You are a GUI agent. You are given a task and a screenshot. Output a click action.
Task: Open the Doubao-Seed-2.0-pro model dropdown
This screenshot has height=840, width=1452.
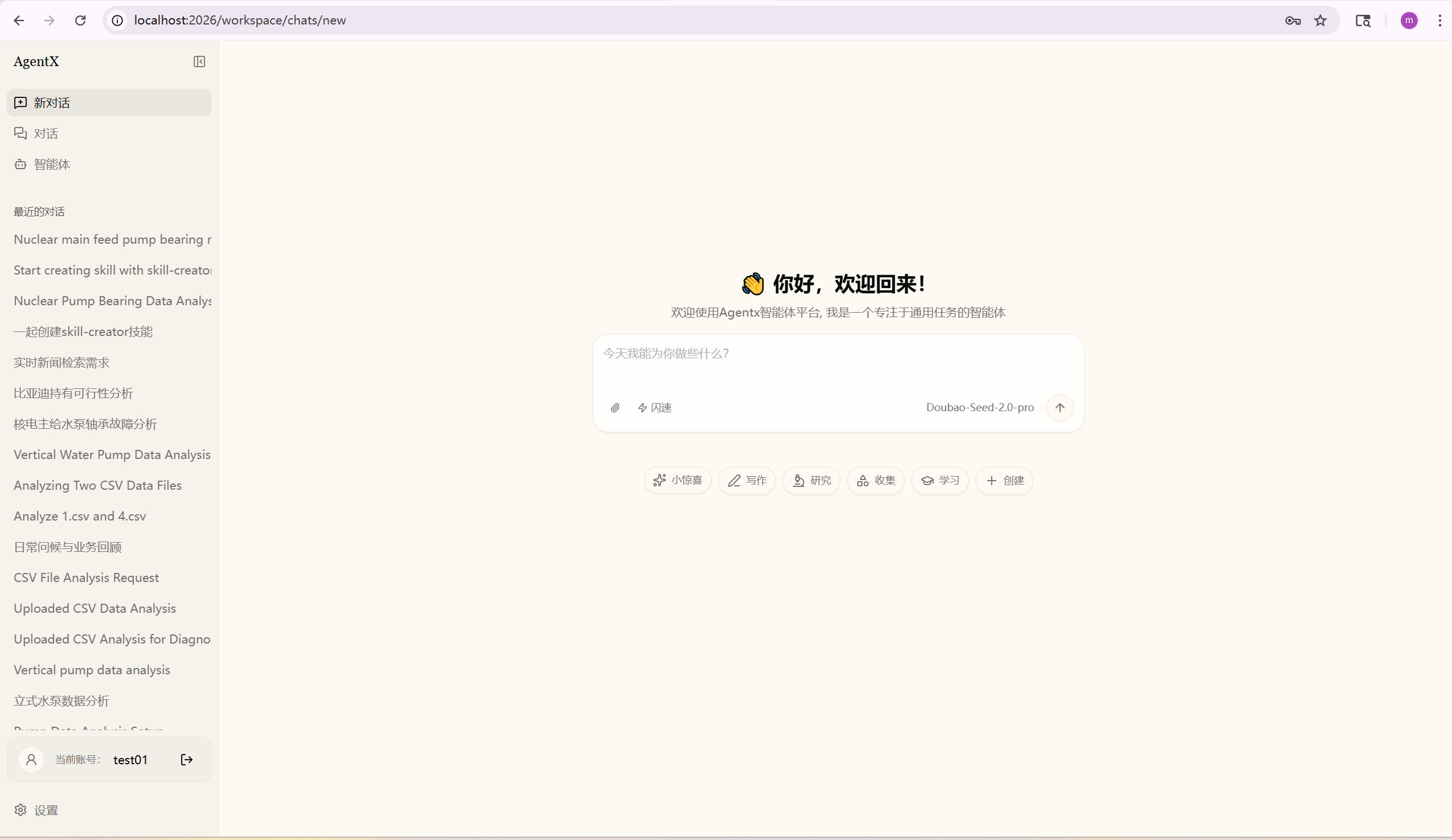click(980, 407)
